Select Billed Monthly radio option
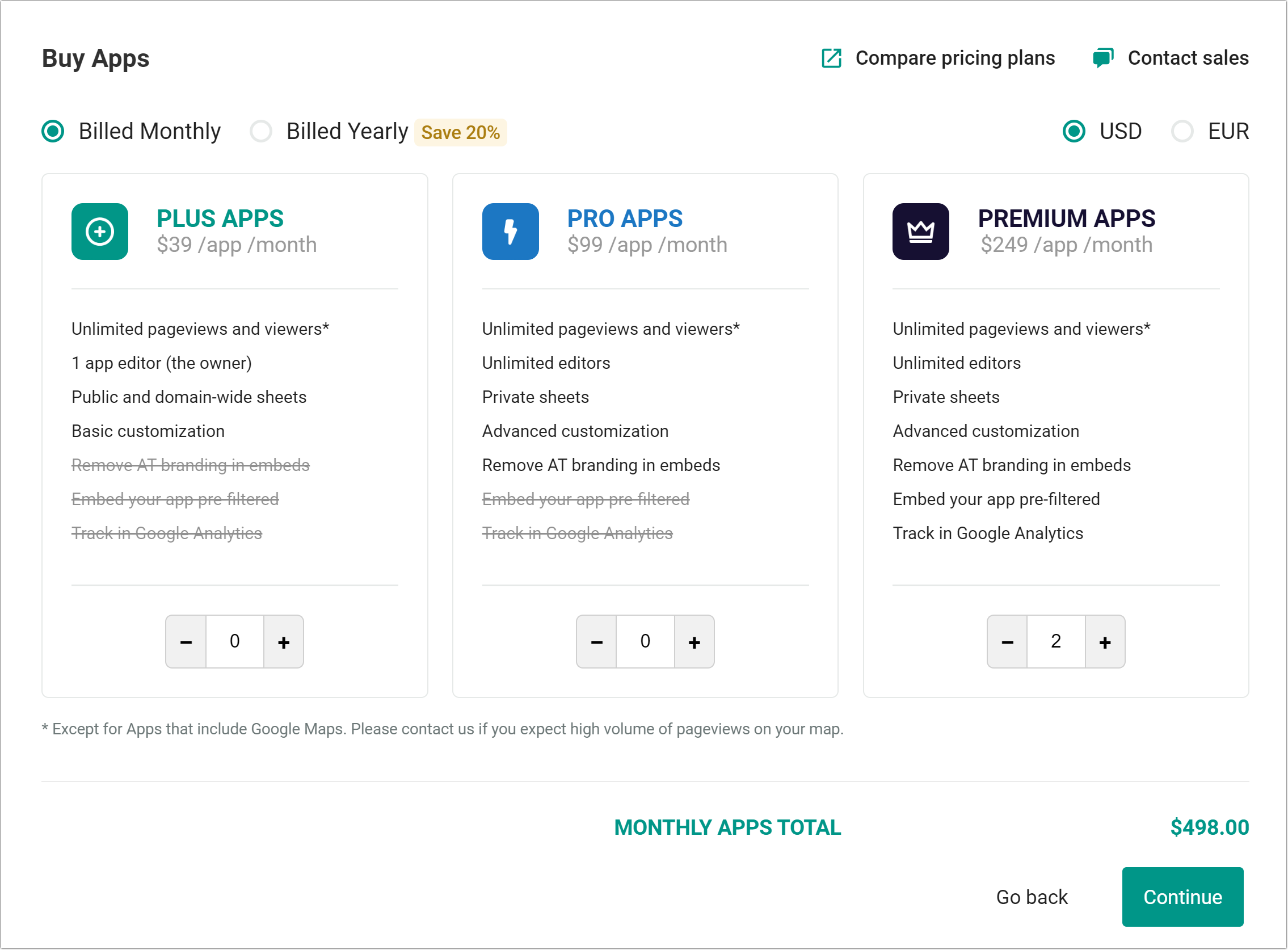The width and height of the screenshot is (1288, 950). click(x=53, y=131)
